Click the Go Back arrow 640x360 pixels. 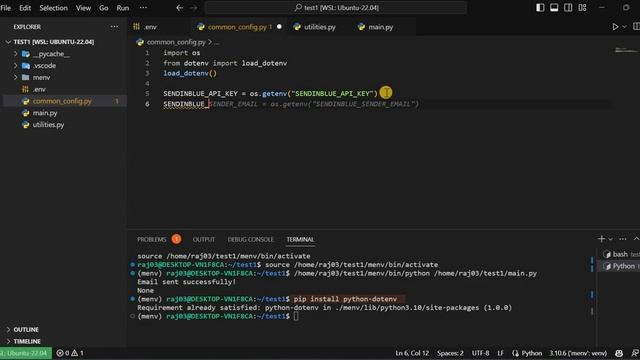tap(180, 8)
